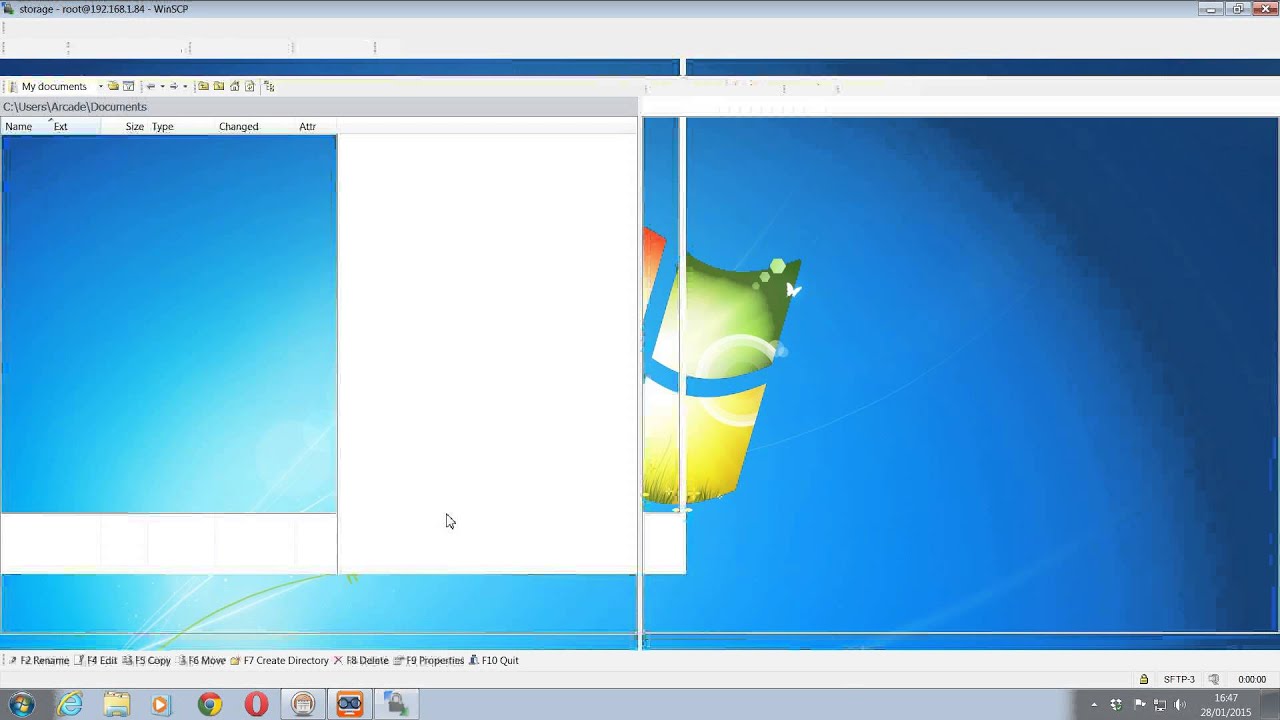Click the compression status icon in status bar
The height and width of the screenshot is (720, 1280).
pos(1214,679)
